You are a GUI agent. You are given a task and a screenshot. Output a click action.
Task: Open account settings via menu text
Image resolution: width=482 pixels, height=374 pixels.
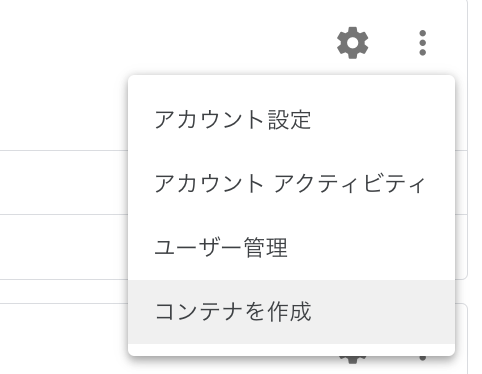tap(233, 120)
